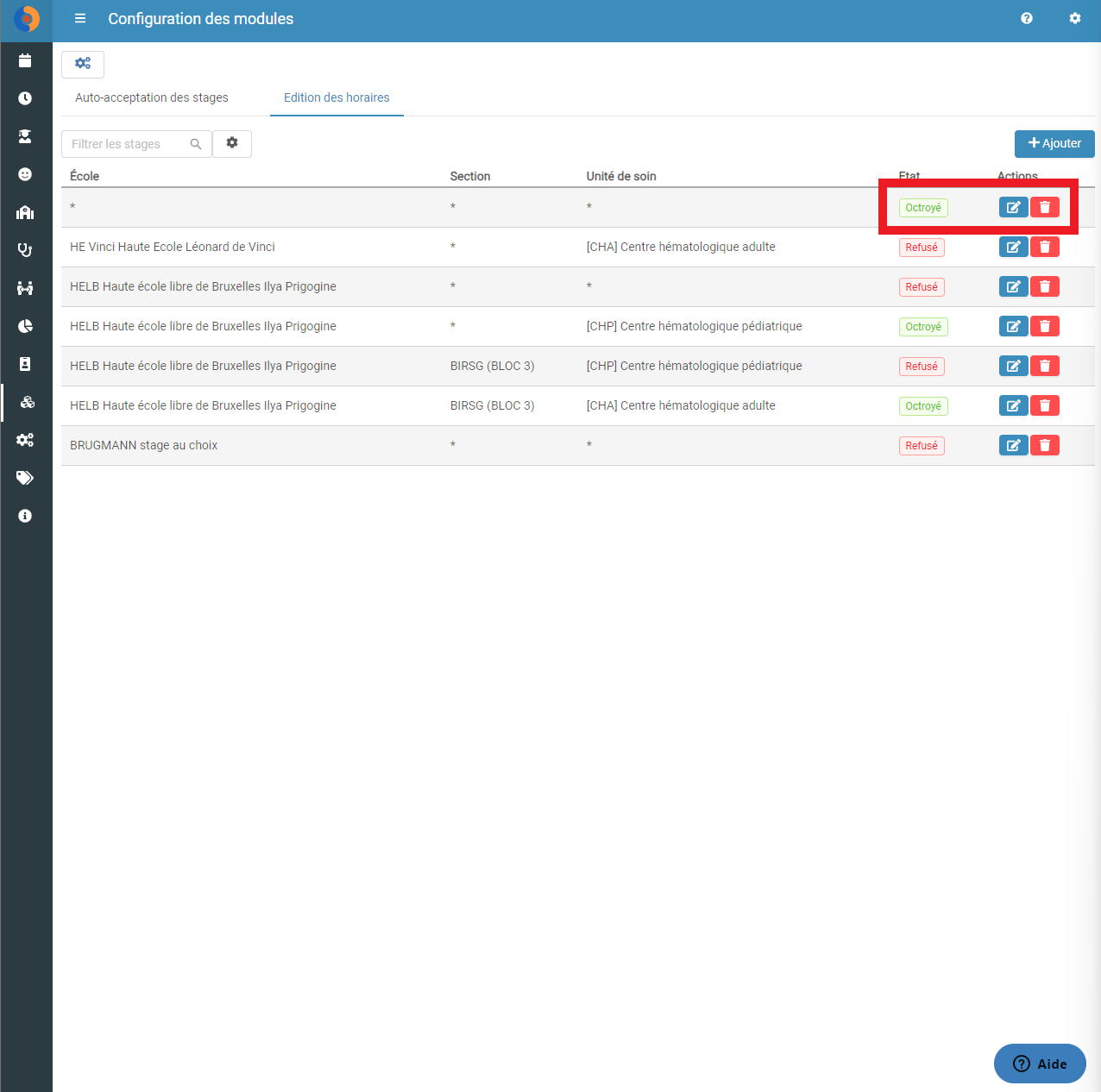Edit HELB BIRSG CHA adulte row
The width and height of the screenshot is (1101, 1092).
tap(1013, 405)
